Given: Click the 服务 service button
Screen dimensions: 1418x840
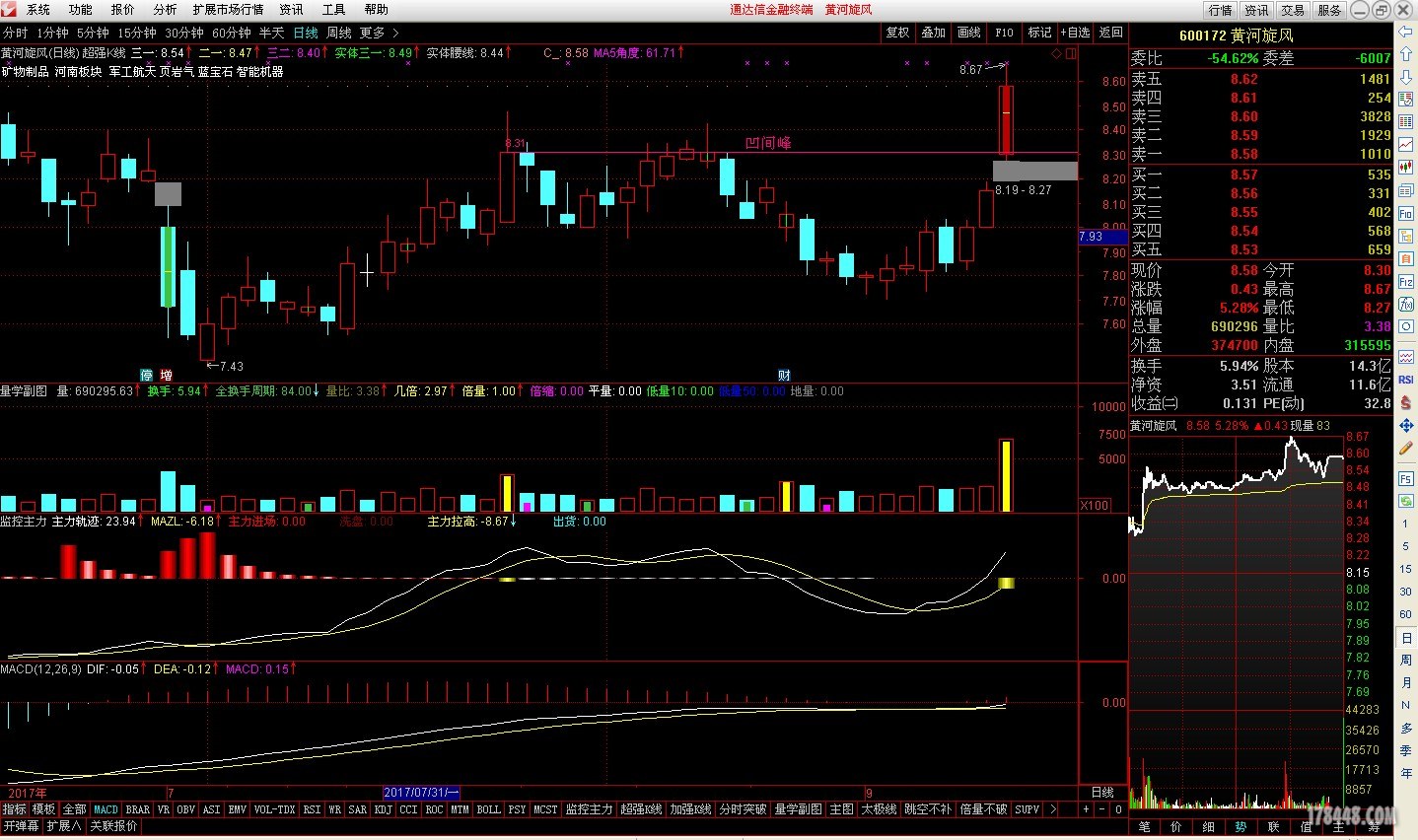Looking at the screenshot, I should pos(1329,10).
